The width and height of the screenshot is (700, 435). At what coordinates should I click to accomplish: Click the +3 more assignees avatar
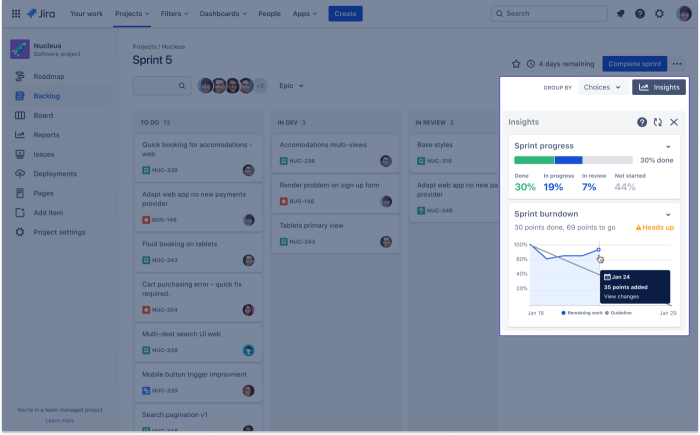[x=260, y=86]
